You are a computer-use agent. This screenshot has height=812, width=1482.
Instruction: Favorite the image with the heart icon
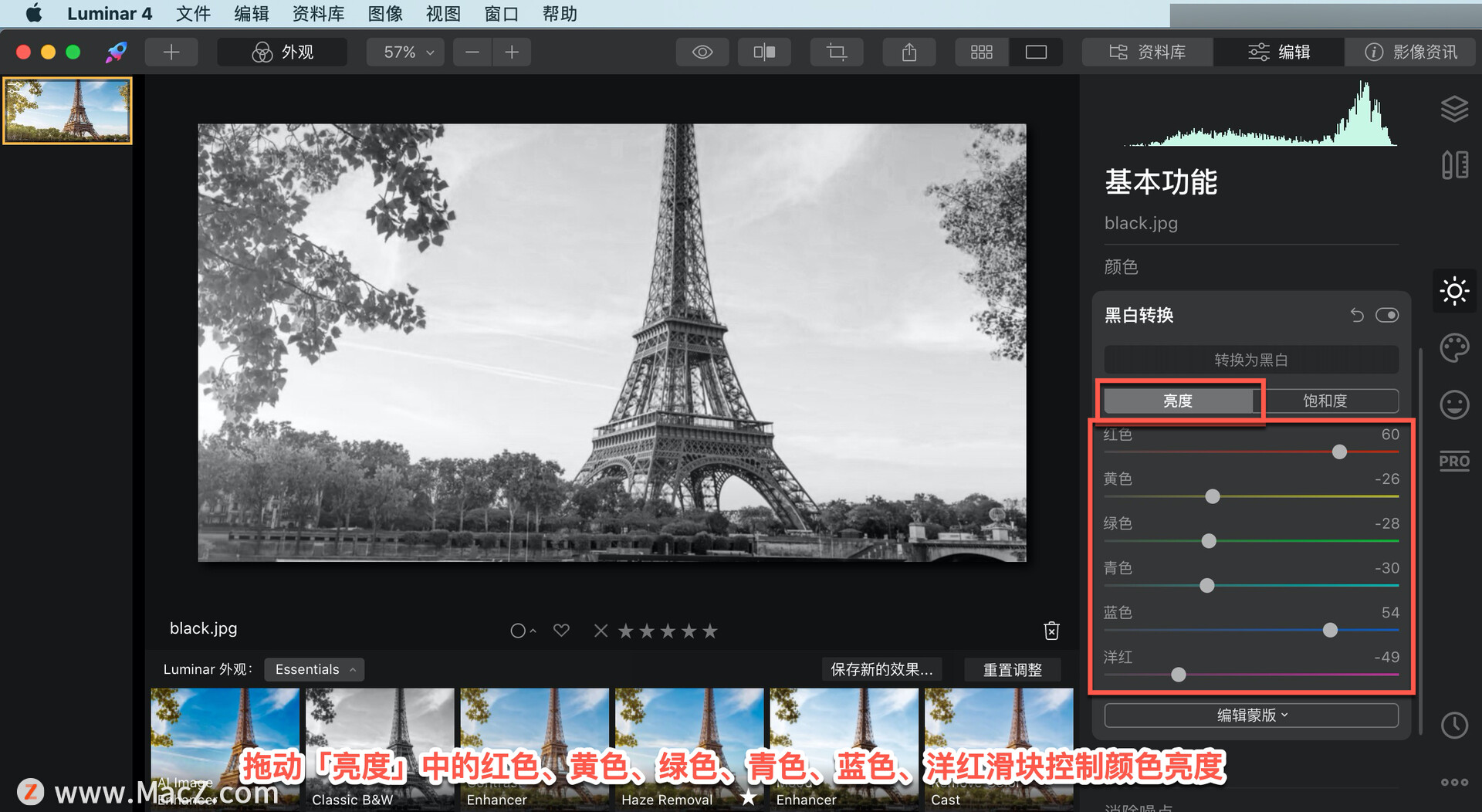click(561, 630)
